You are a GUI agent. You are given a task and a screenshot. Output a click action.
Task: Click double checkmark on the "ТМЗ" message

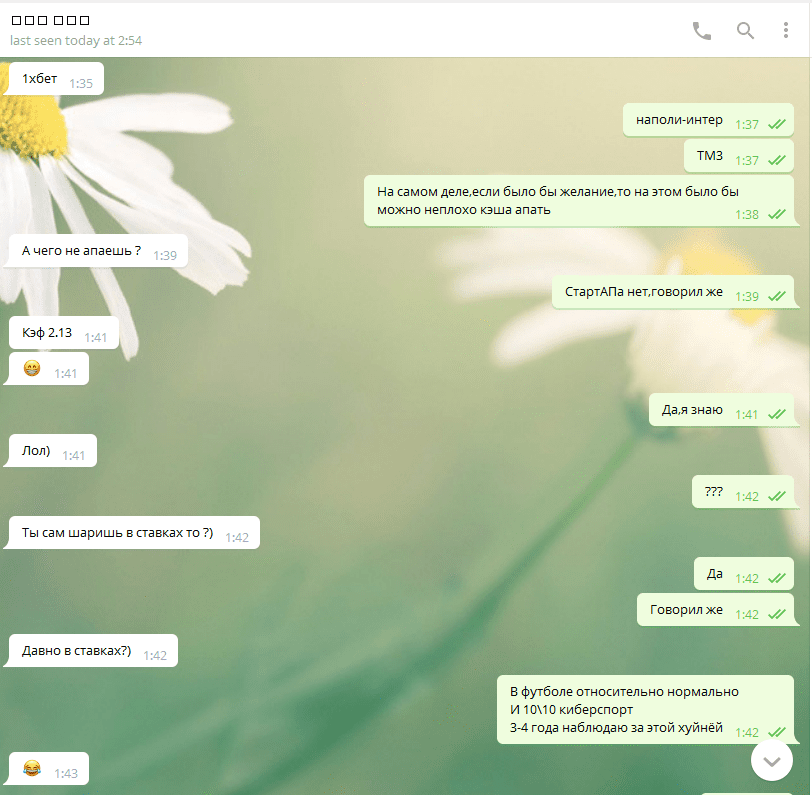pos(776,160)
